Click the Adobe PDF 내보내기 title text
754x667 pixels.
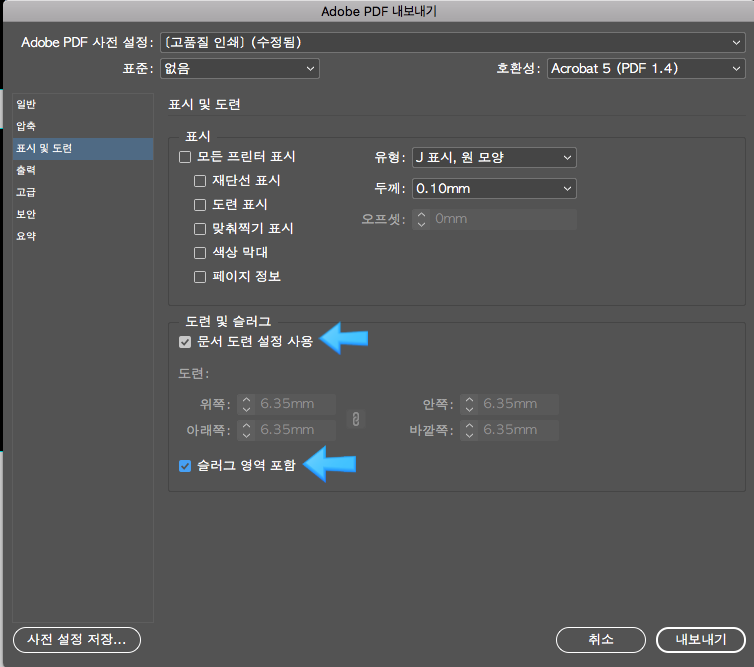click(378, 11)
